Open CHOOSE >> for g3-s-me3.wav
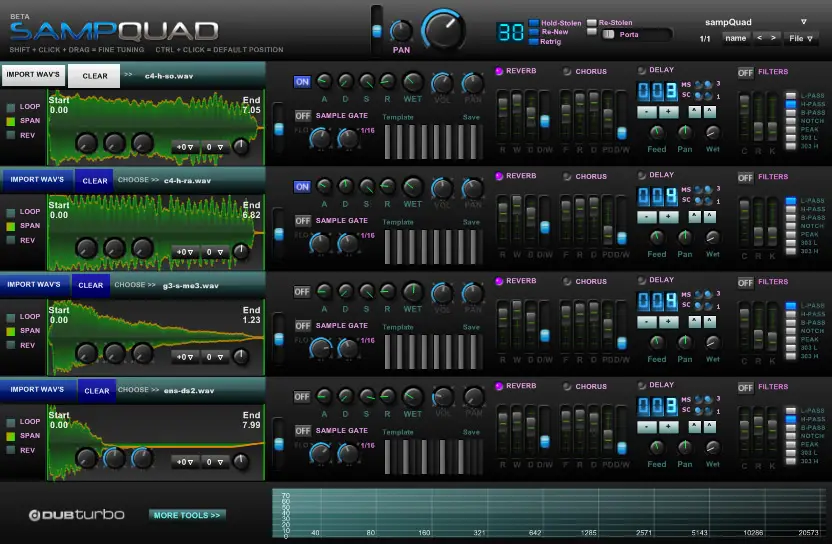 coord(135,285)
